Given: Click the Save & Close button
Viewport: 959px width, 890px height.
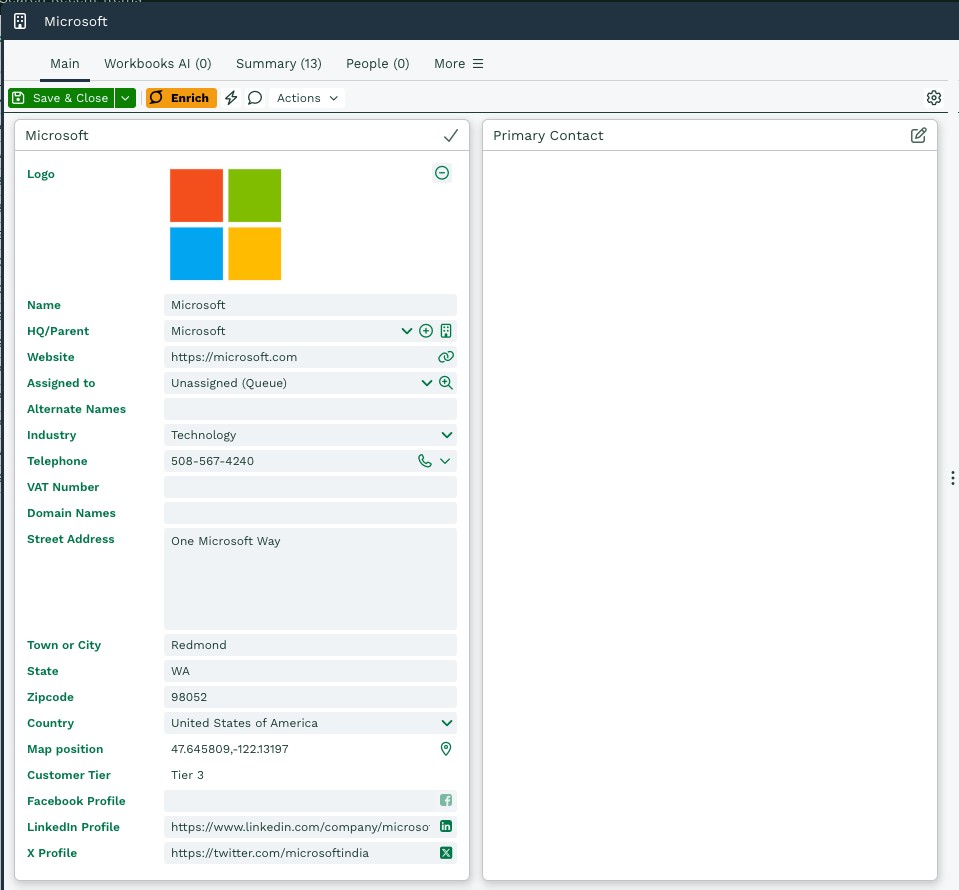Looking at the screenshot, I should point(61,98).
